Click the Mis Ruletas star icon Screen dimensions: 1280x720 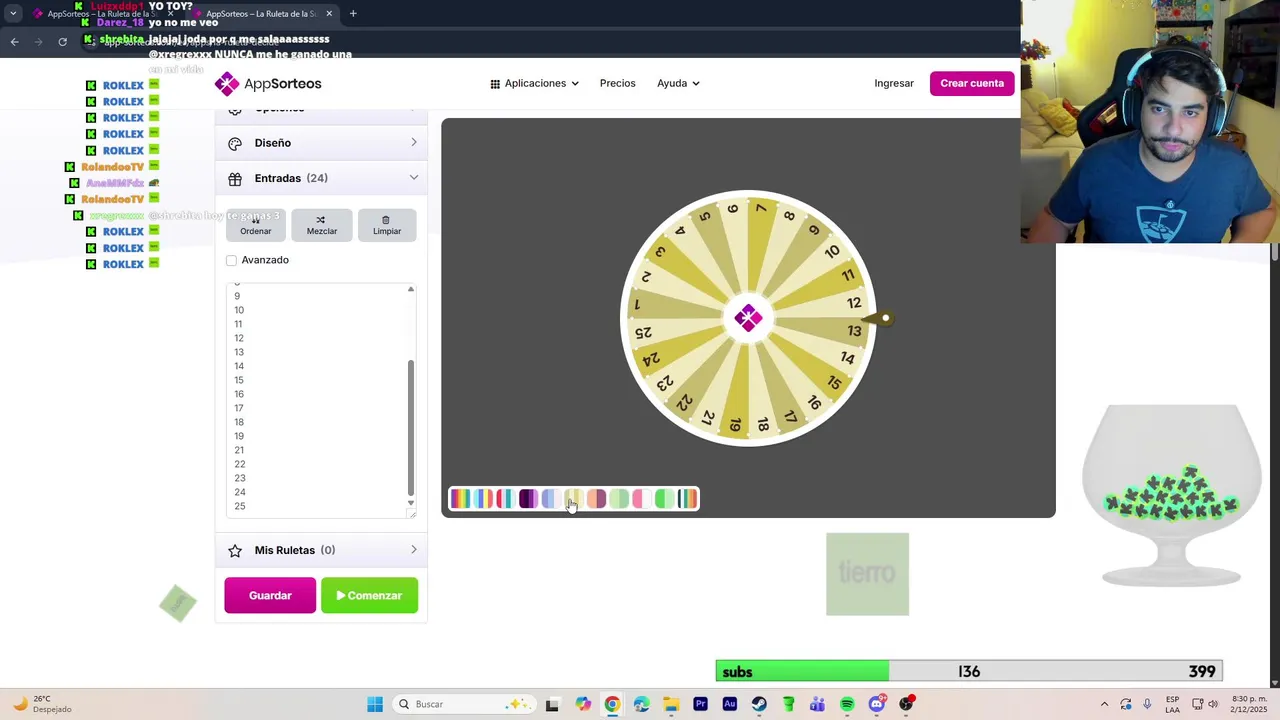[x=235, y=550]
